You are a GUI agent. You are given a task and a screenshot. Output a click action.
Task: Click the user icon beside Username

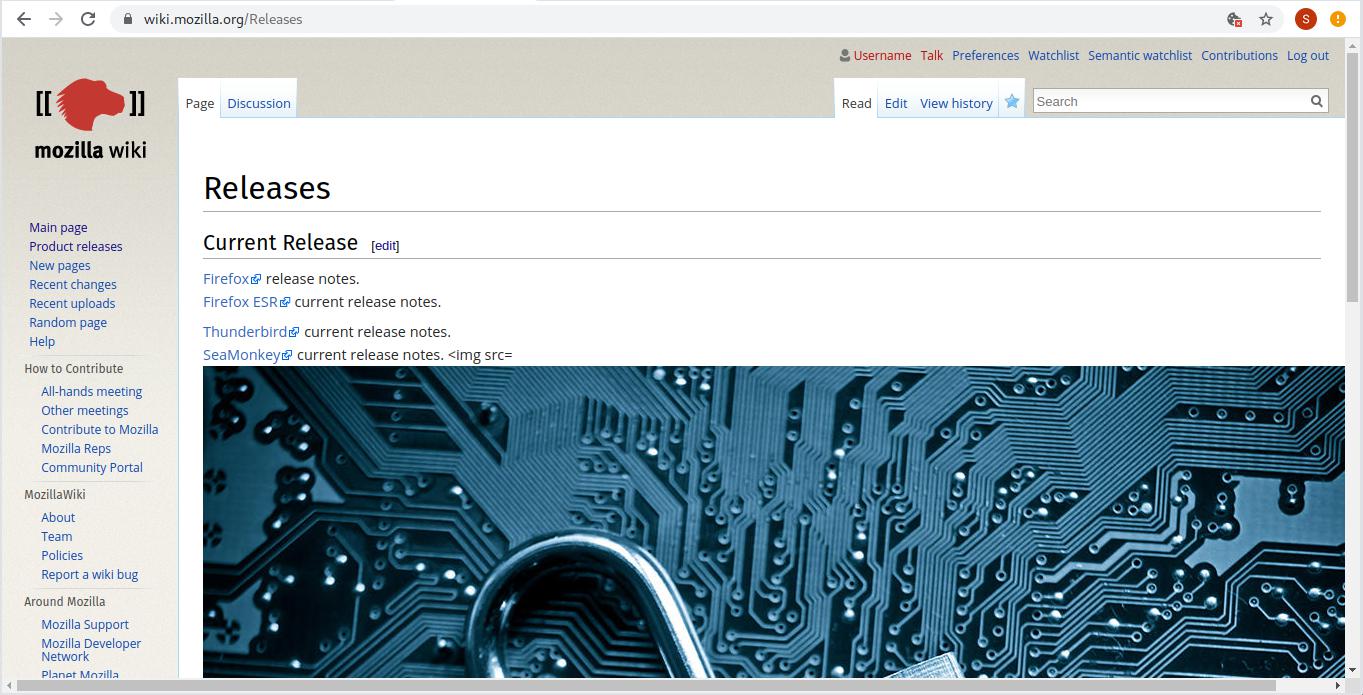coord(844,55)
